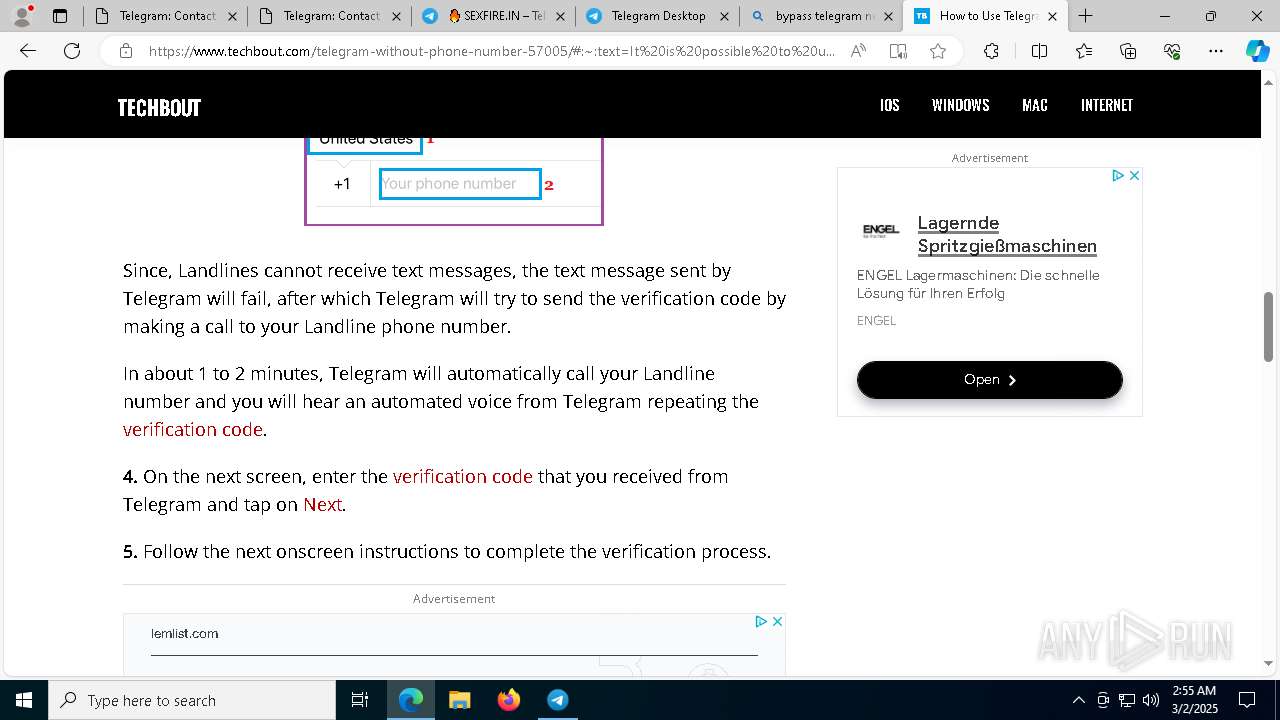Screen dimensions: 1280x720
Task: Show hidden system tray icons
Action: (1078, 700)
